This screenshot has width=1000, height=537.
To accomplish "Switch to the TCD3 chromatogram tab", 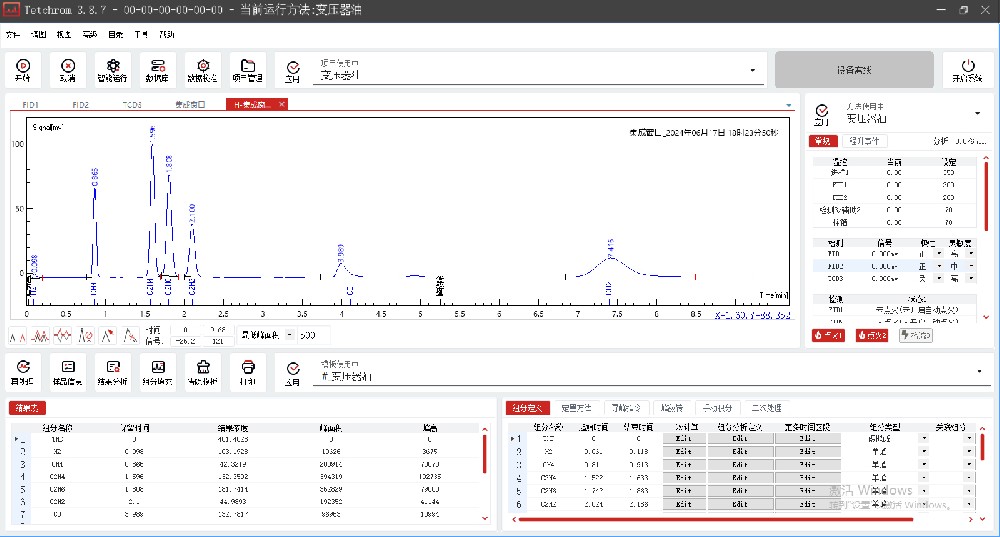I will [x=132, y=104].
